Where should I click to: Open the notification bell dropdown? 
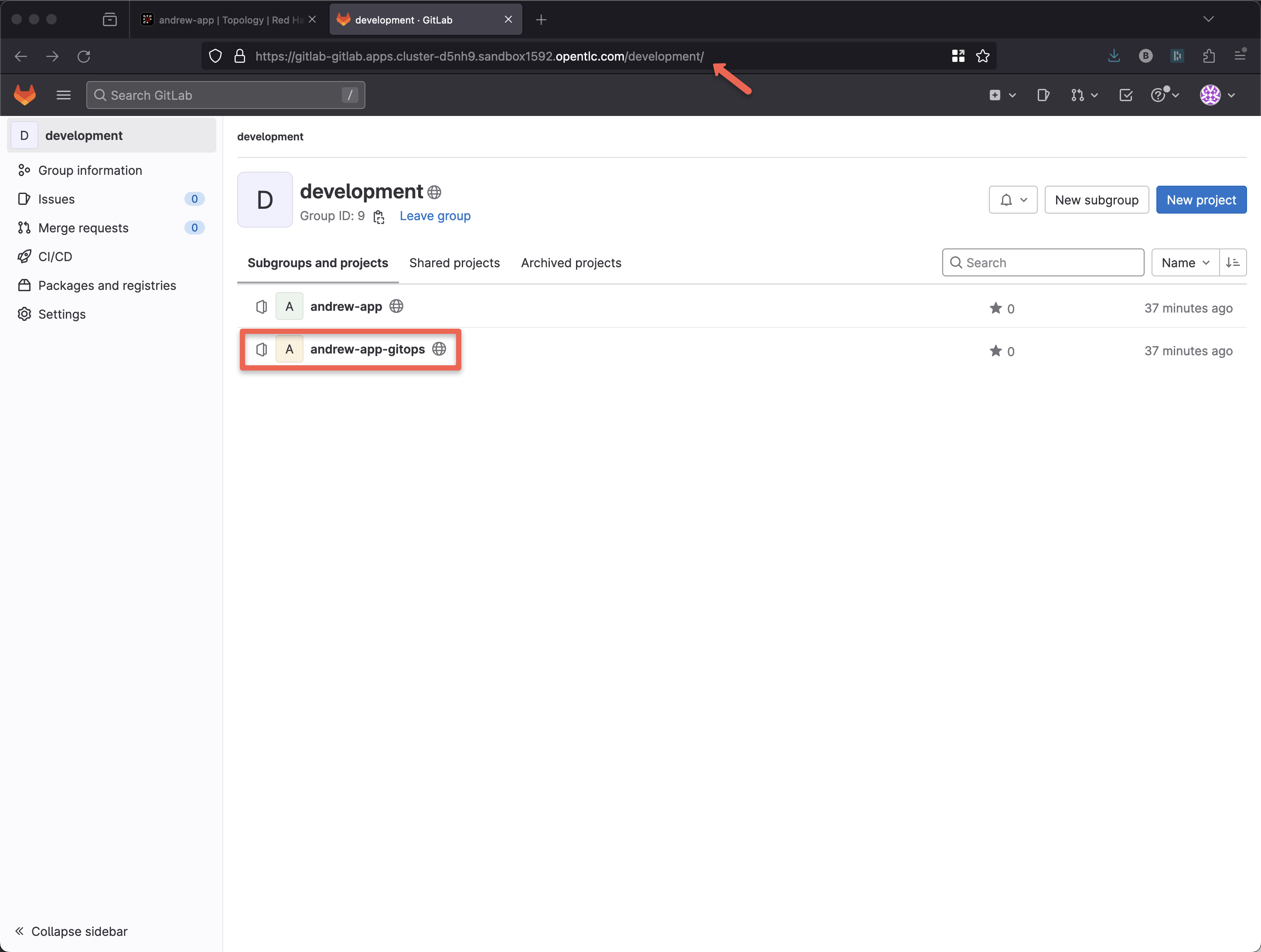click(x=1012, y=200)
